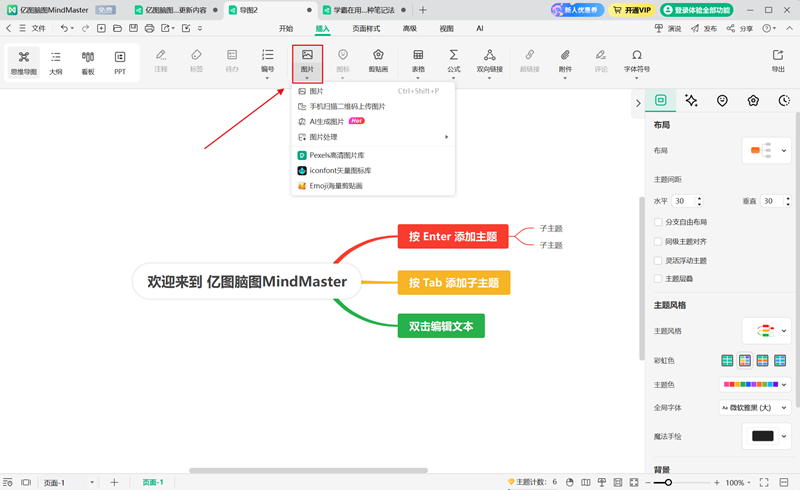This screenshot has height=490, width=800.
Task: Choose Emoji海量剪贴画 from the image menu
Action: (373, 186)
